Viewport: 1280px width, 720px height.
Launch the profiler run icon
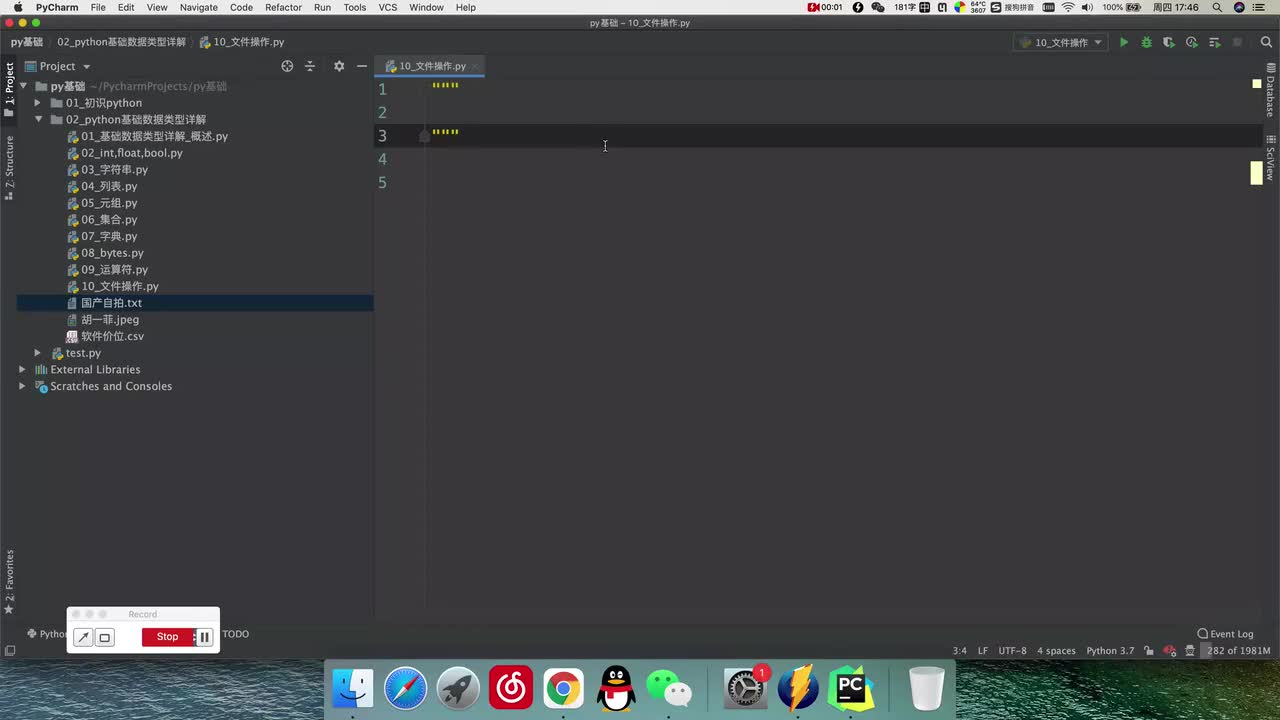[x=1192, y=42]
